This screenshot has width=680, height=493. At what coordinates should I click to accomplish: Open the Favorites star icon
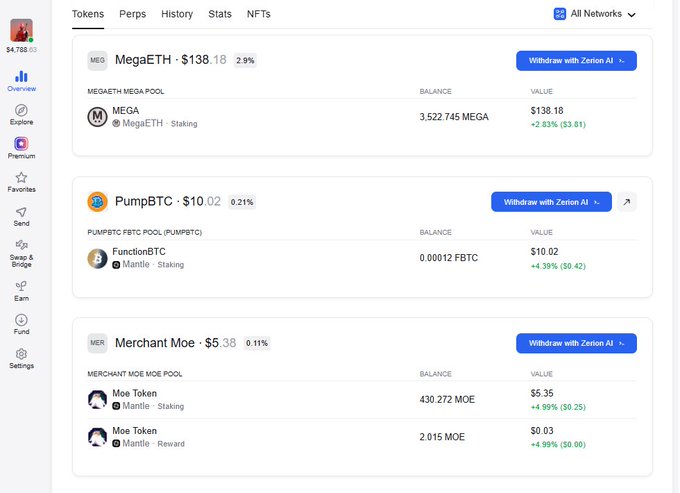(x=21, y=177)
